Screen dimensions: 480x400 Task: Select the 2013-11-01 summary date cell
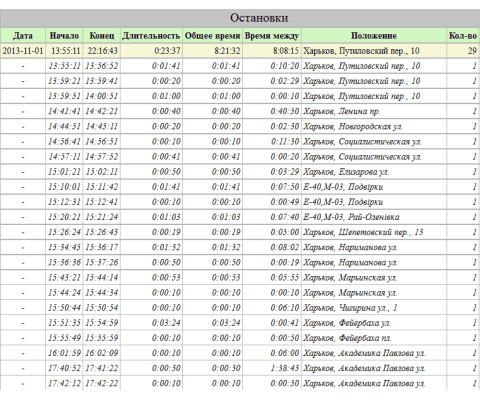pyautogui.click(x=23, y=51)
